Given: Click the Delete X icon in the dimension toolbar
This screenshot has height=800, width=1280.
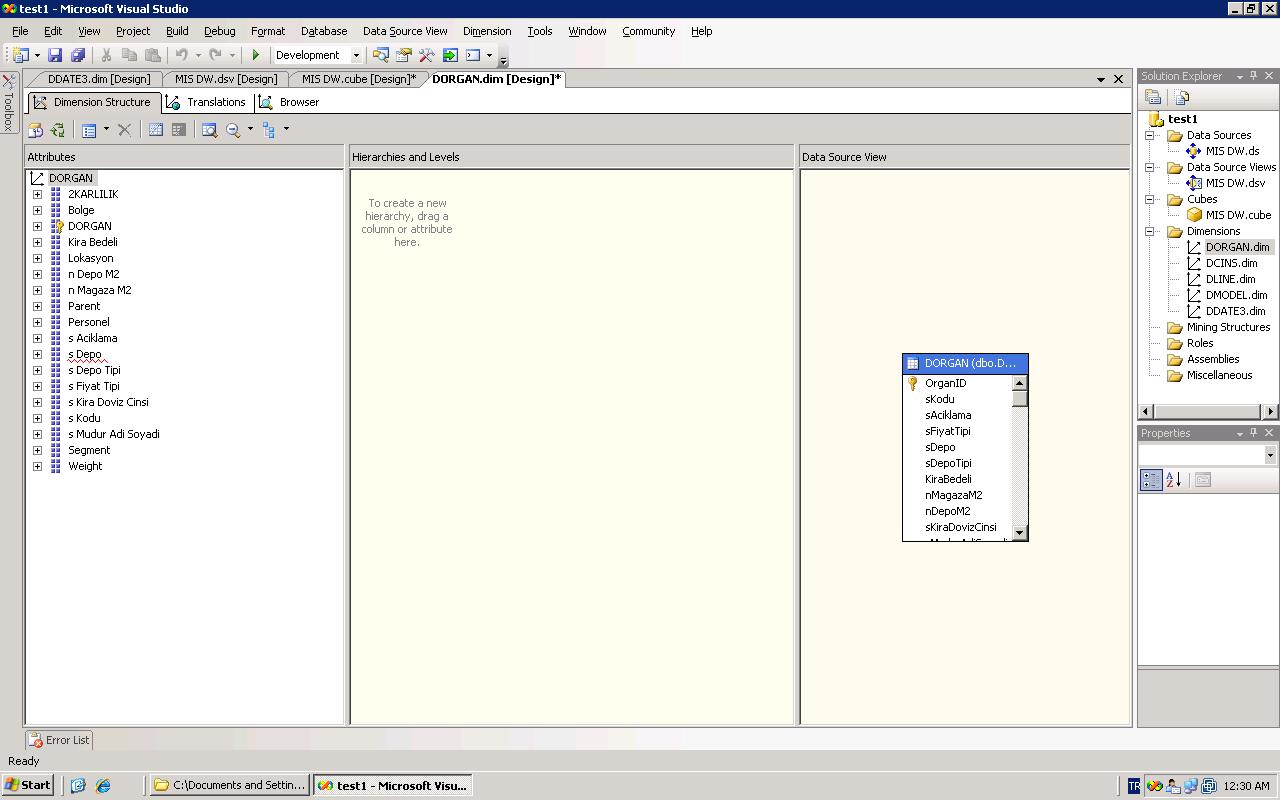Looking at the screenshot, I should 124,129.
